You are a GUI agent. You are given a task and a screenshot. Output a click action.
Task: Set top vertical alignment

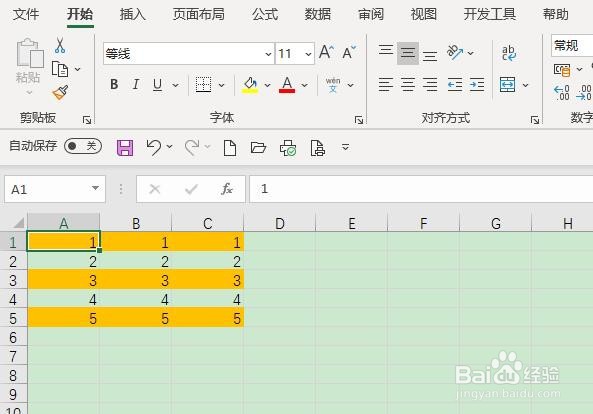(x=386, y=50)
